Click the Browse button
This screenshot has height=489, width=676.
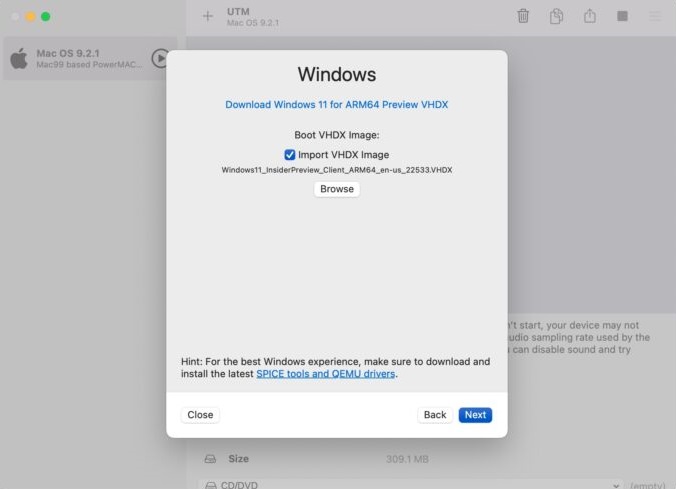coord(337,189)
